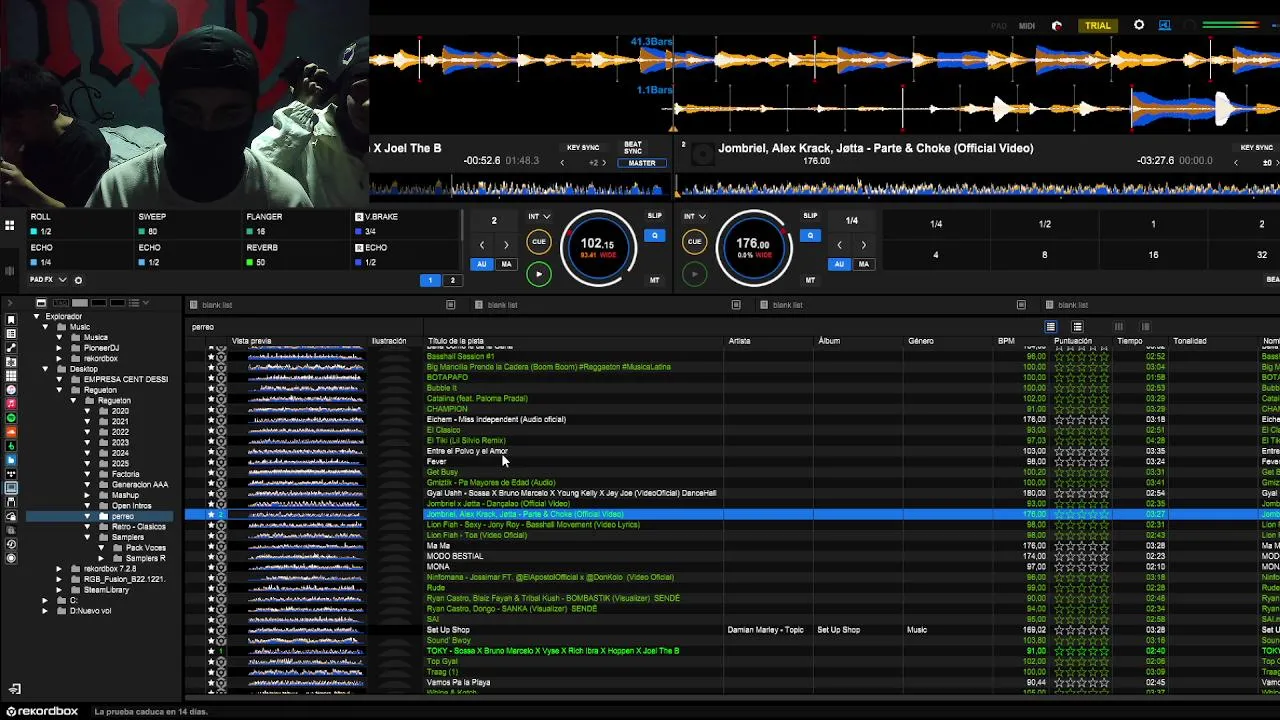Seek in deck 2 overview waveform

click(x=978, y=187)
